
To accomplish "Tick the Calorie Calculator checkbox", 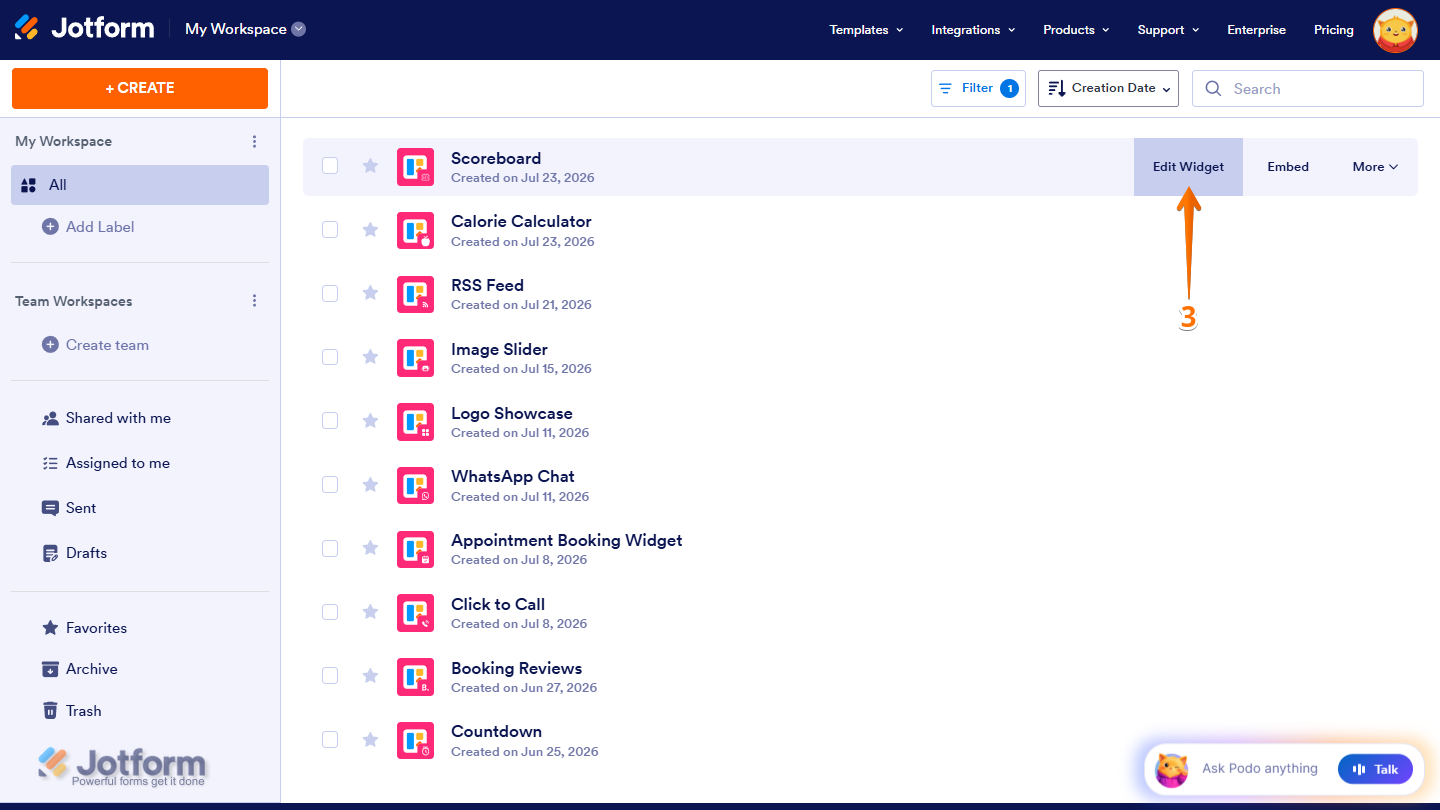I will pos(330,230).
